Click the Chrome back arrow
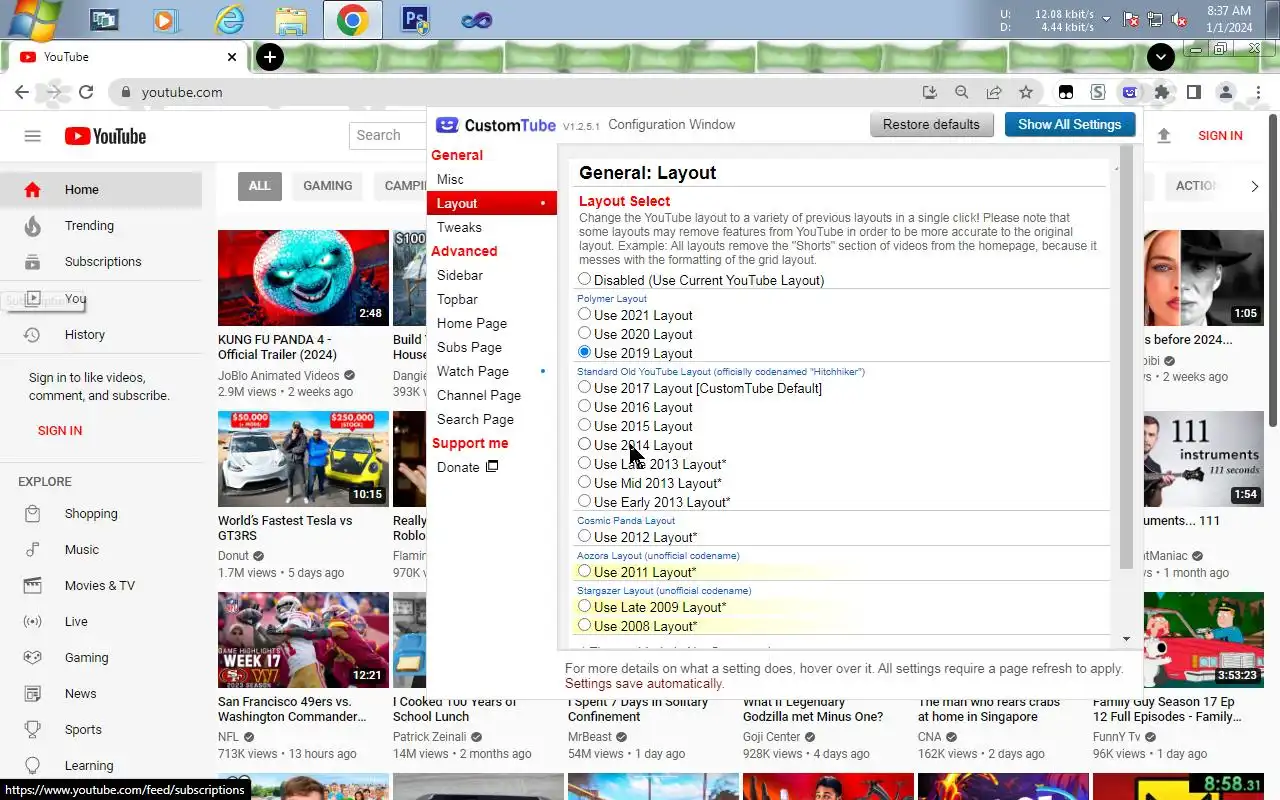 pos(22,92)
